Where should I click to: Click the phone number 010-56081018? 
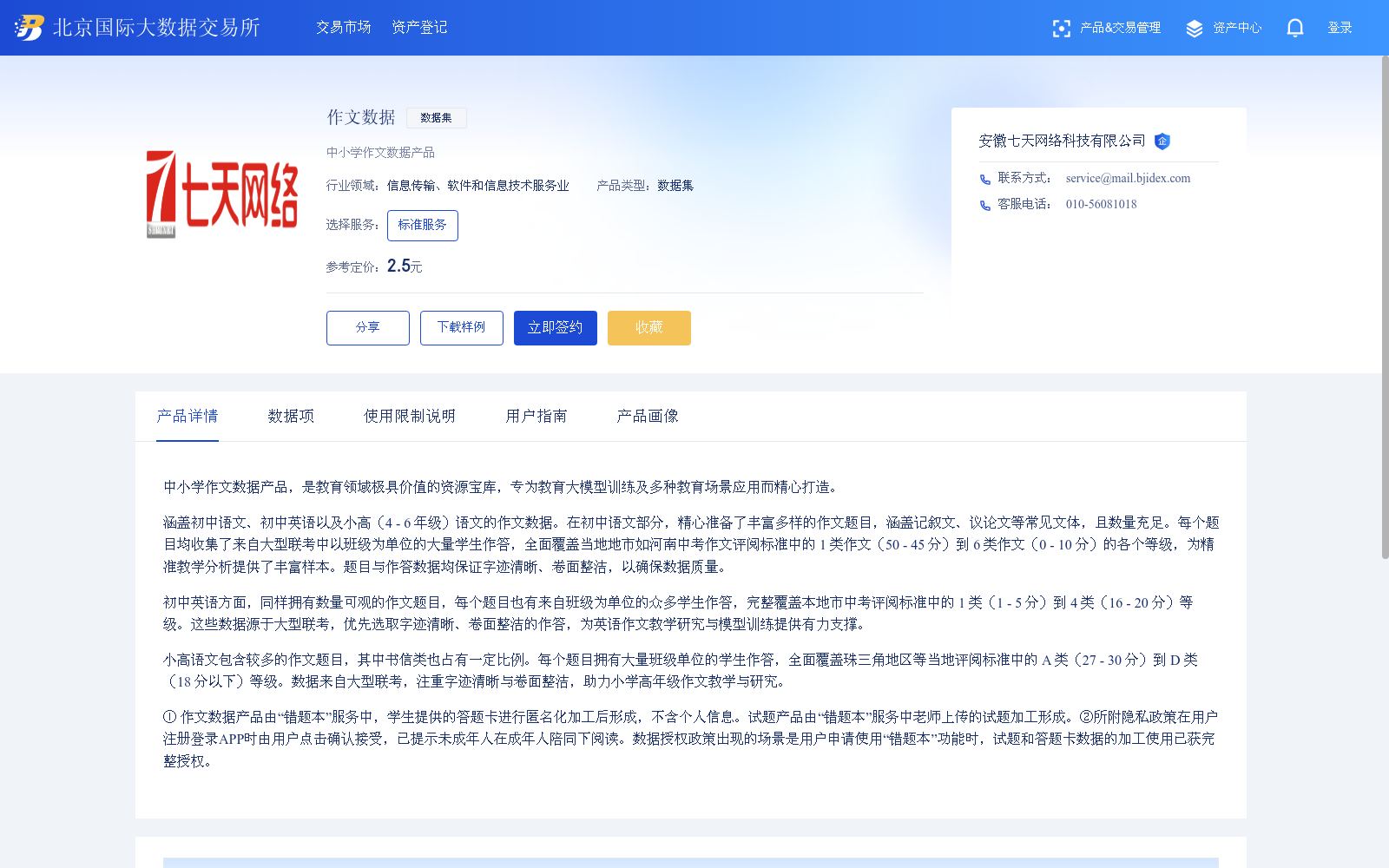pyautogui.click(x=1101, y=205)
